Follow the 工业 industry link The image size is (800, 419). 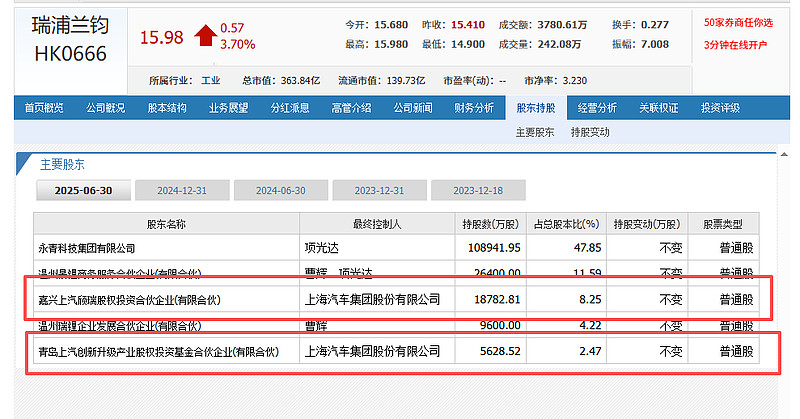point(211,81)
